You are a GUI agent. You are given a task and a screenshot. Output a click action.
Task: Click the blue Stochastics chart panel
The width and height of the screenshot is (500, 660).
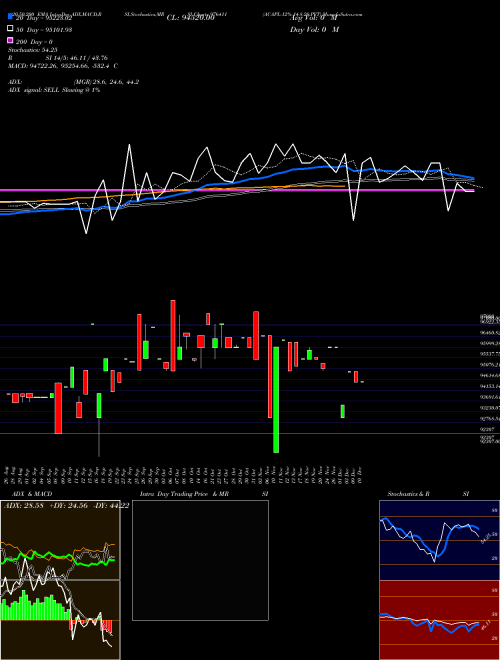[x=439, y=540]
